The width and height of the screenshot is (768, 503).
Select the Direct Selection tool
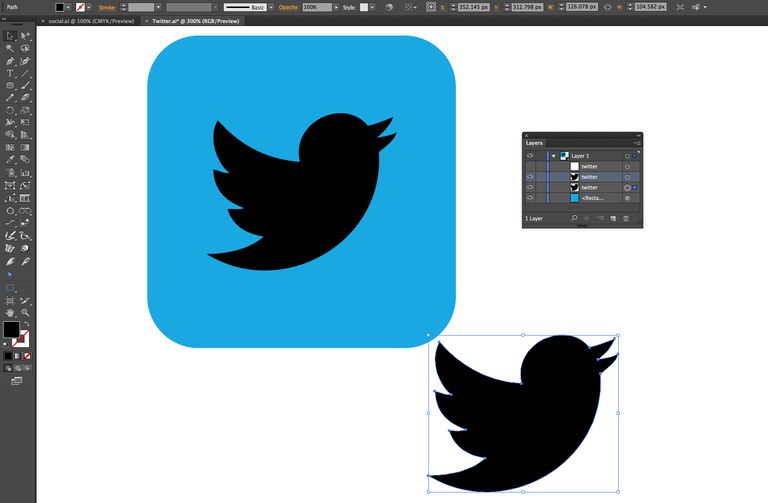click(25, 36)
